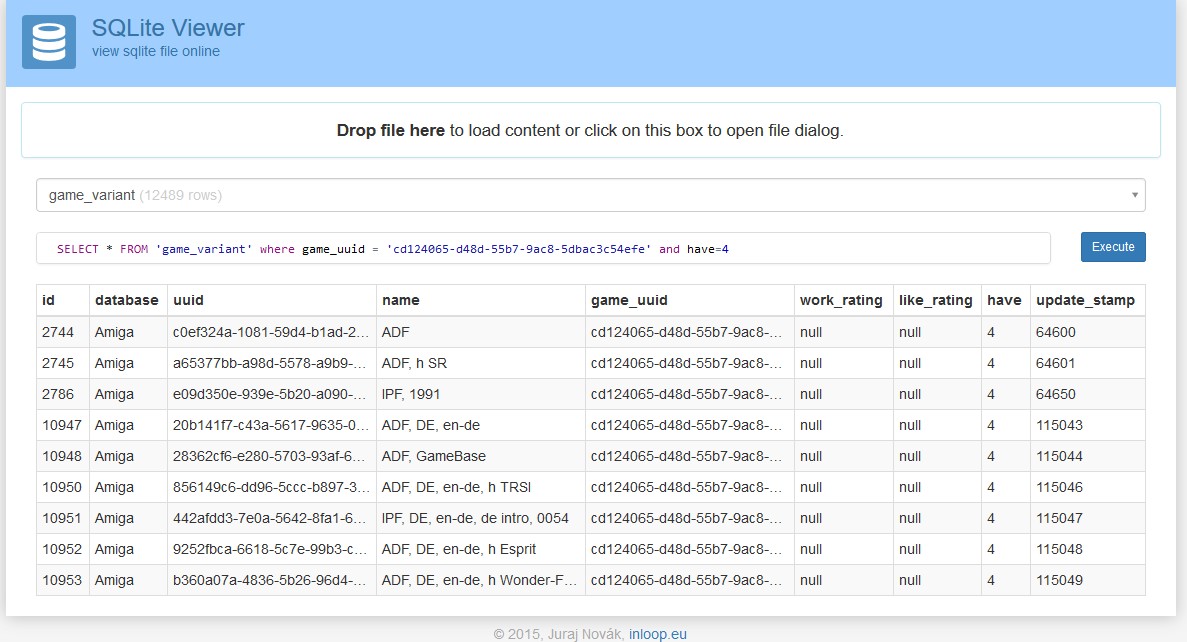This screenshot has height=642, width=1187.
Task: Open the game_variant table dropdown
Action: (x=590, y=195)
